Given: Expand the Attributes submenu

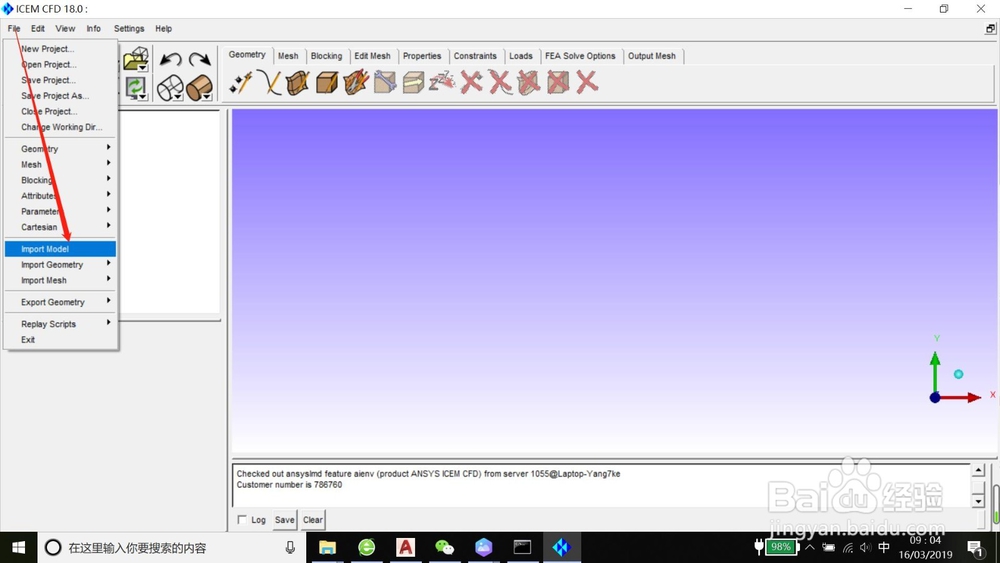Looking at the screenshot, I should point(61,196).
